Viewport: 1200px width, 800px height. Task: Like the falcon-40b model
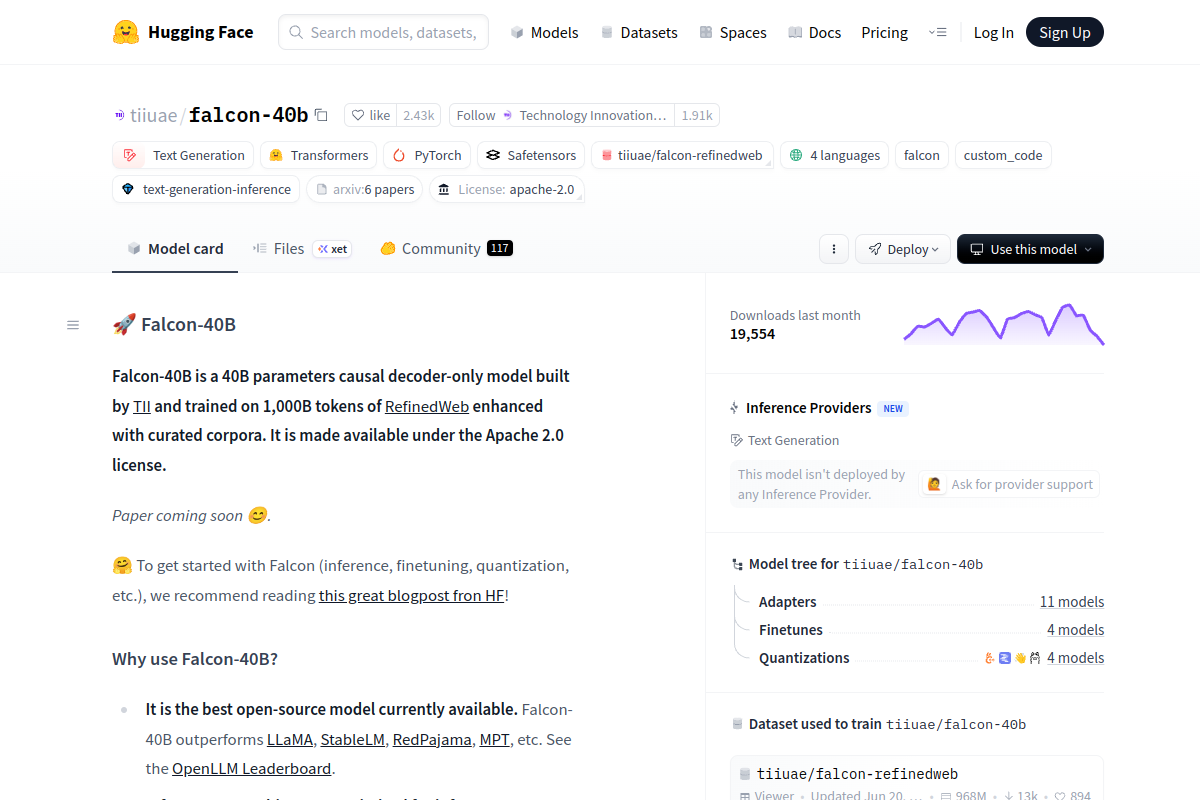[370, 115]
